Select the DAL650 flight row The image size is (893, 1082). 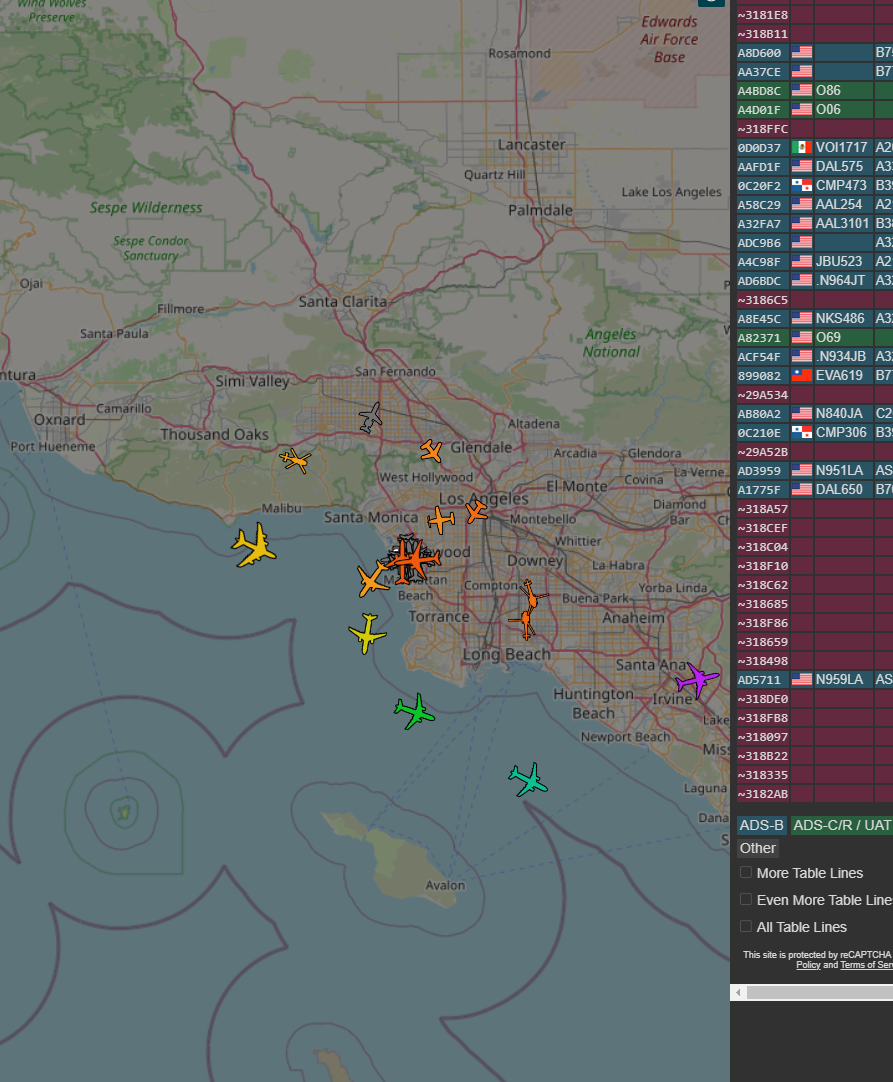click(x=814, y=489)
